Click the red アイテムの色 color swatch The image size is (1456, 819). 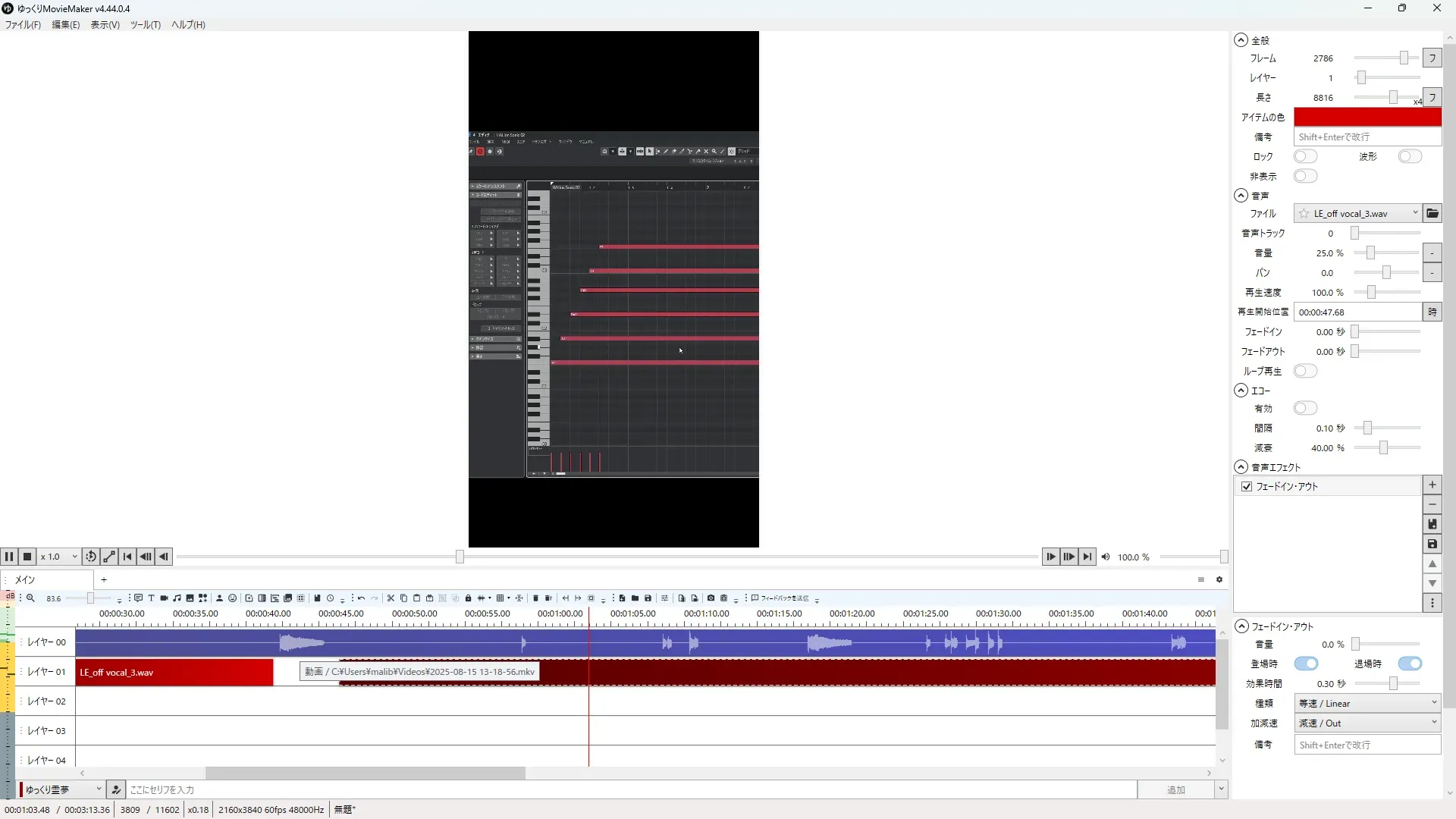pos(1367,118)
